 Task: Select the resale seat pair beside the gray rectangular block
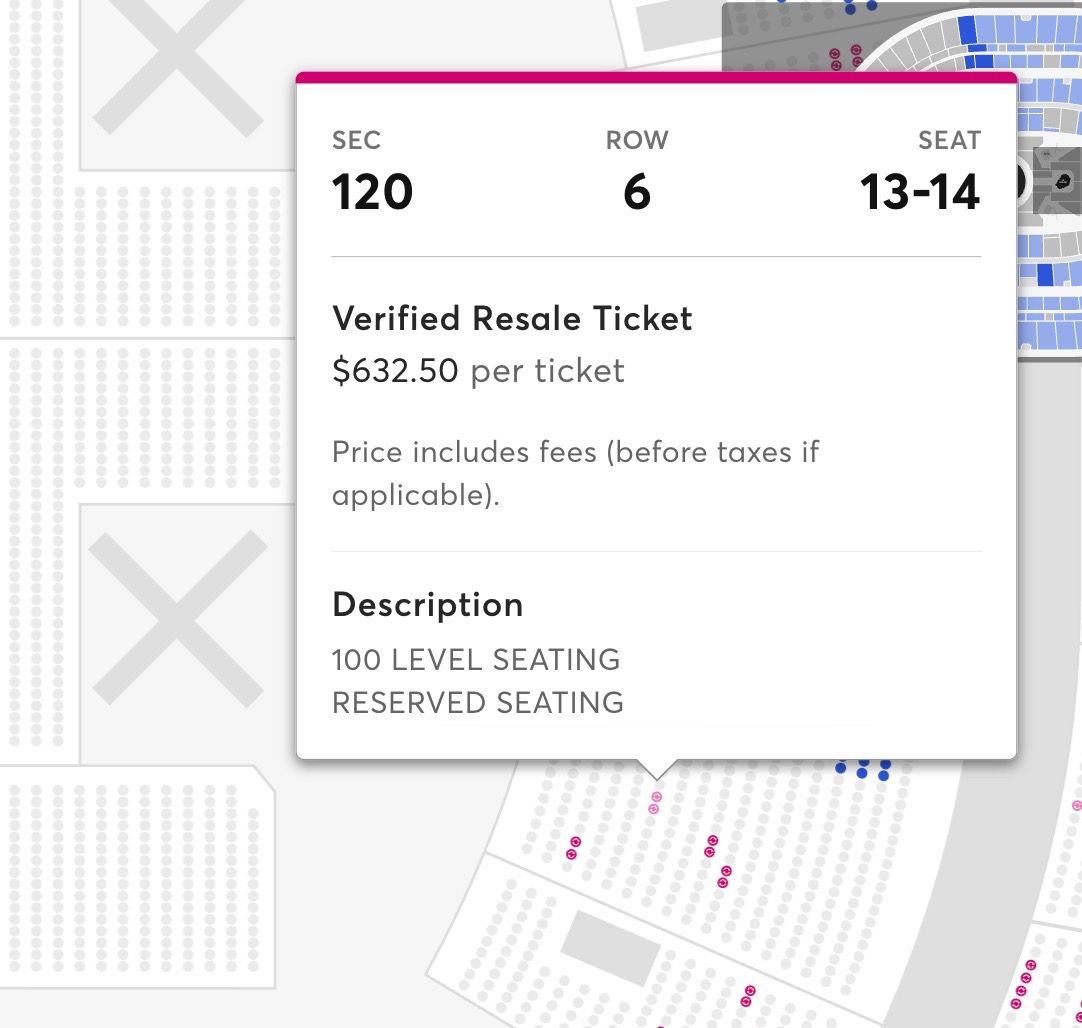(x=748, y=997)
